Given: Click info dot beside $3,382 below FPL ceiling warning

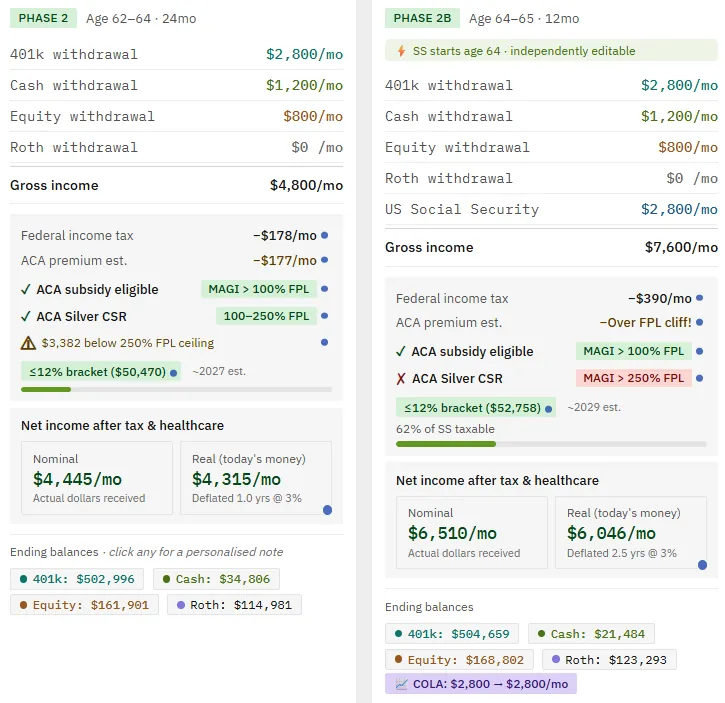Looking at the screenshot, I should point(325,342).
